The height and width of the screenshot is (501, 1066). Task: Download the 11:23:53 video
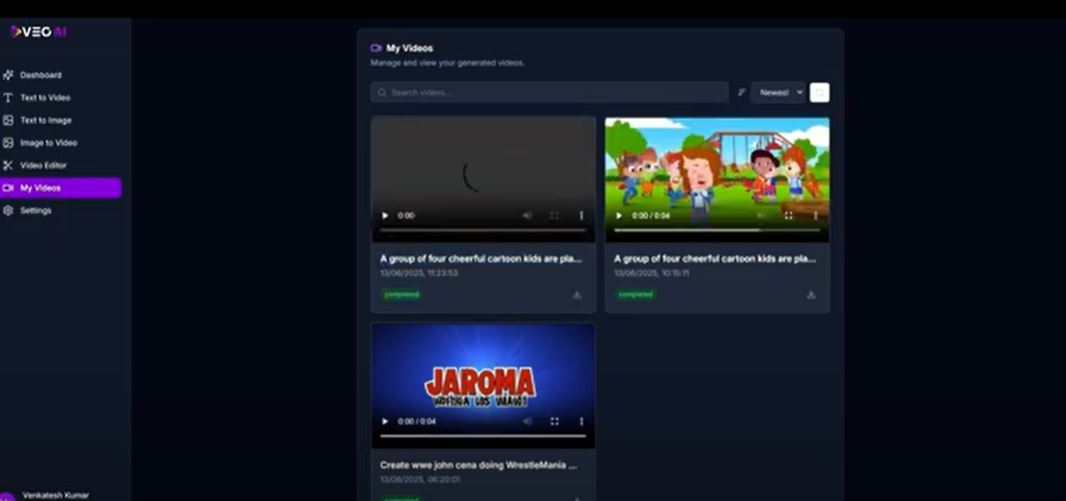(x=577, y=295)
